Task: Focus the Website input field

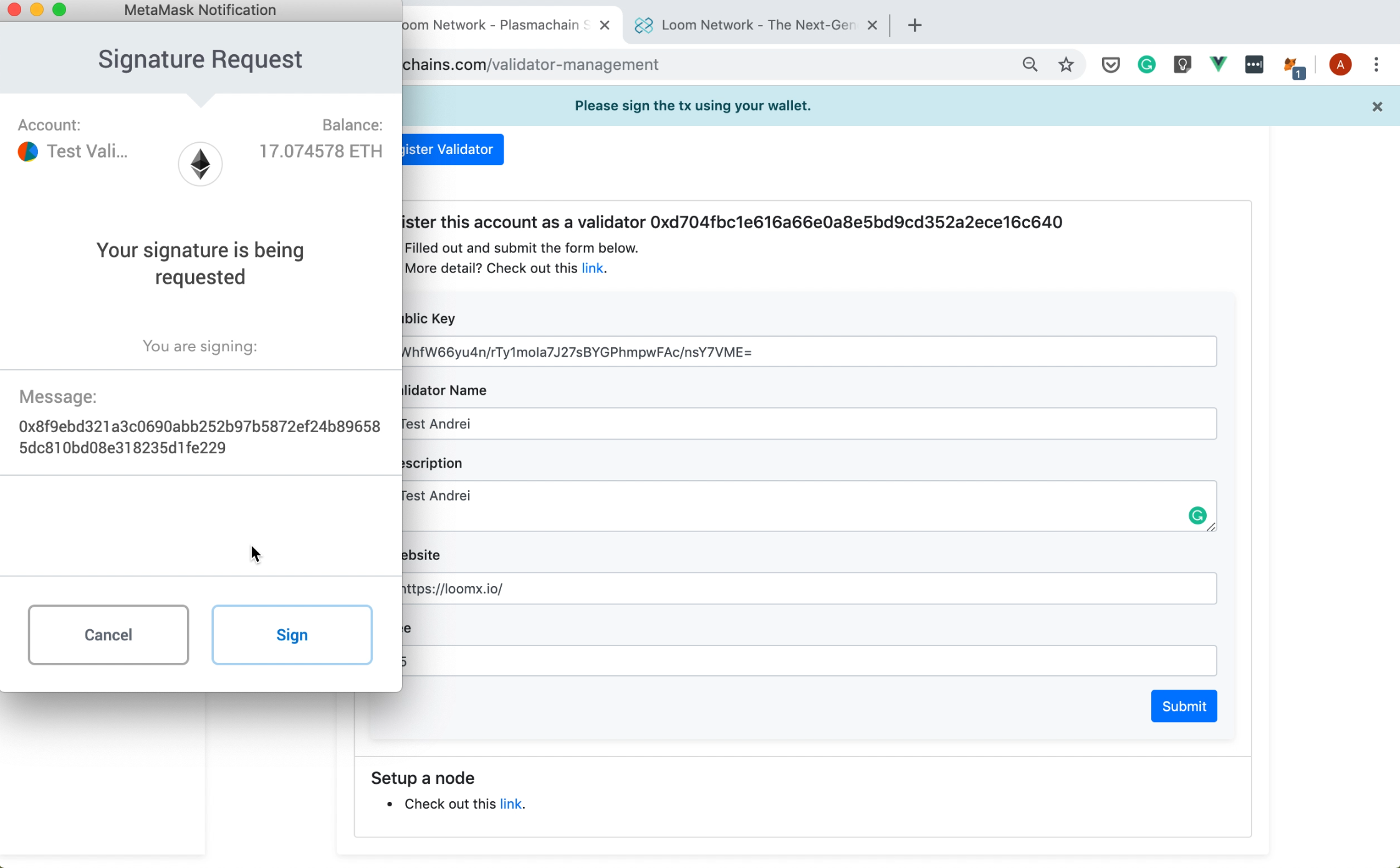Action: (x=809, y=588)
